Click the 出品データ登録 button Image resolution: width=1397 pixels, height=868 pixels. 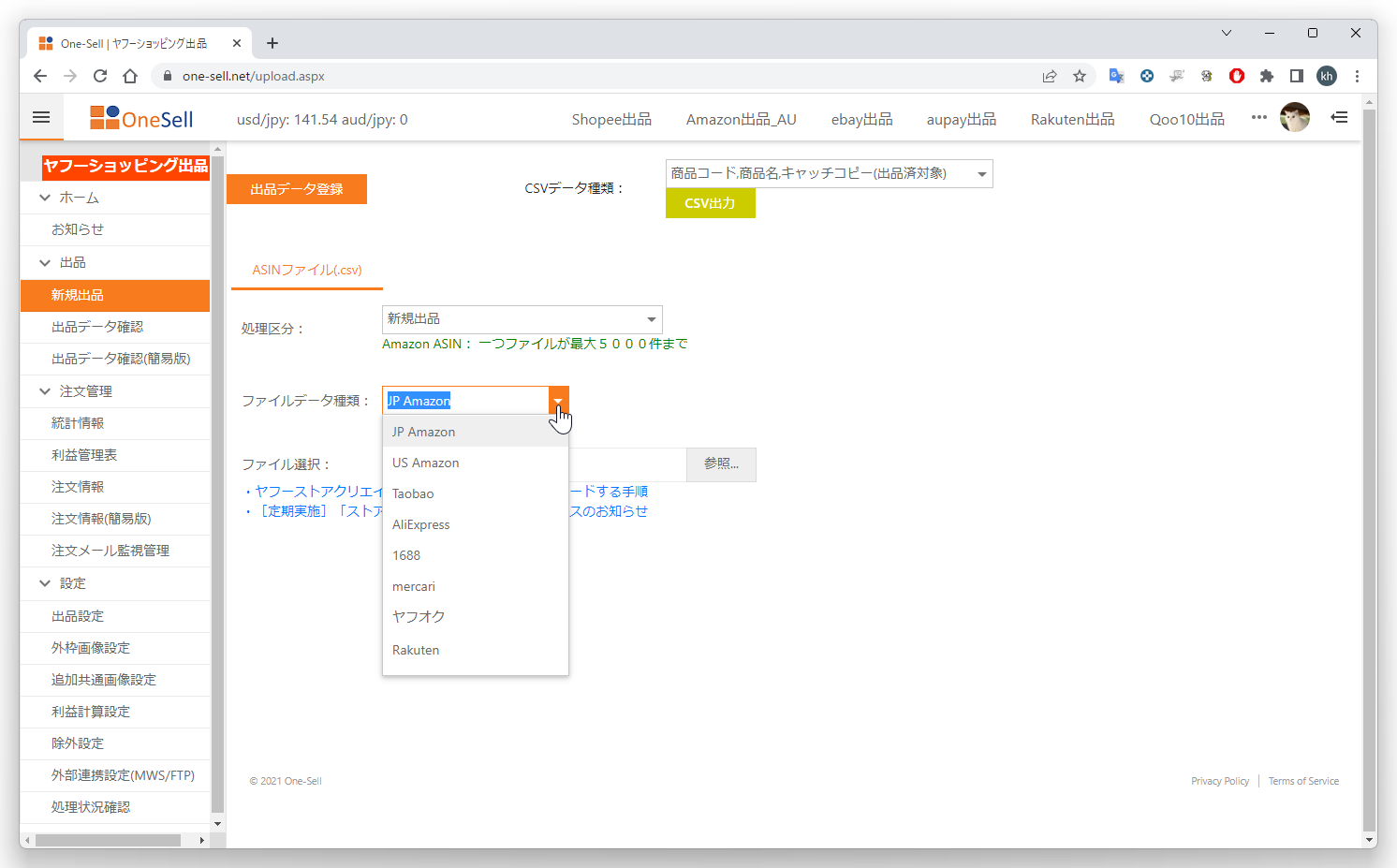click(297, 188)
